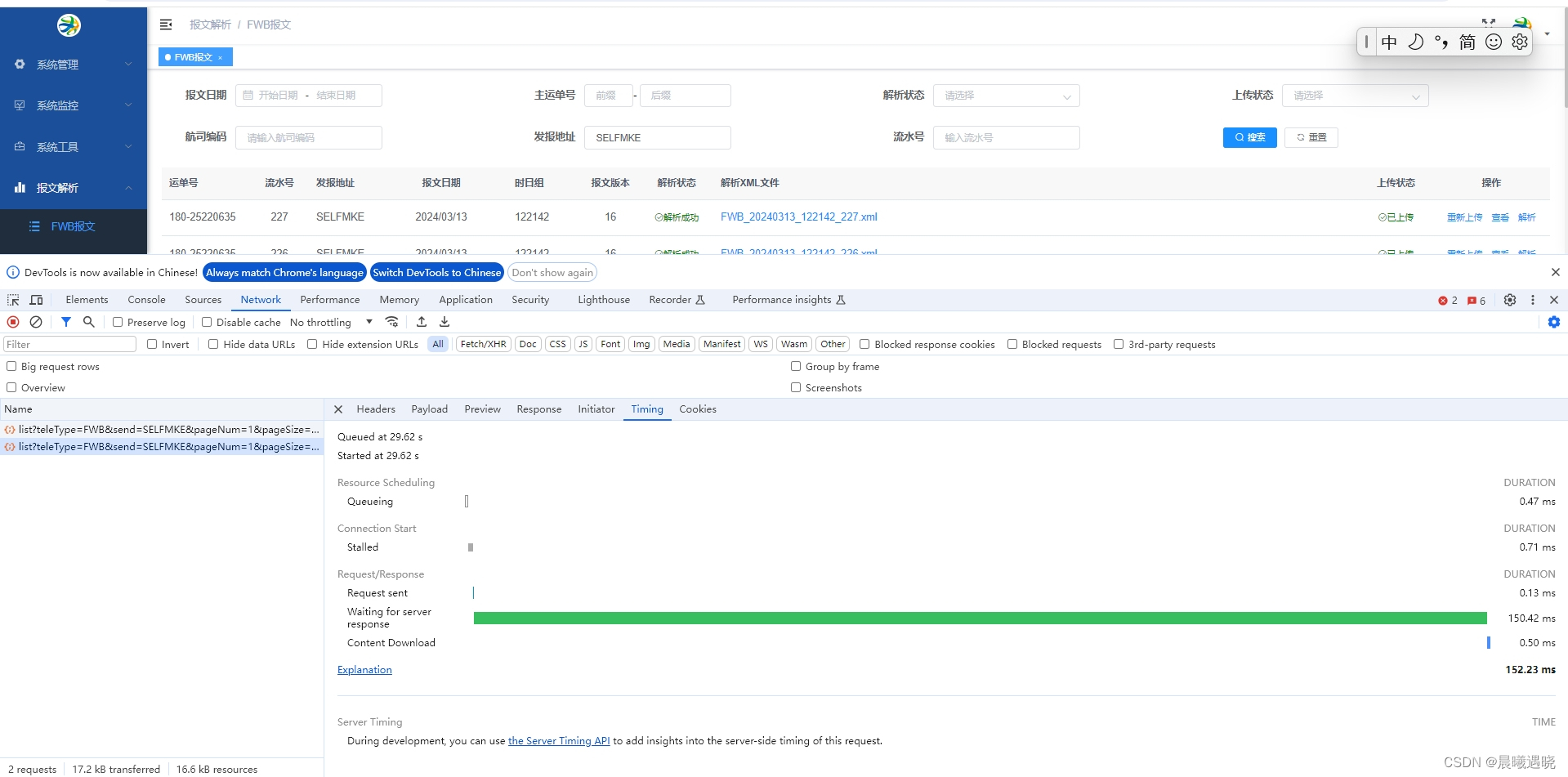Open network search magnifier
Image resolution: width=1568 pixels, height=777 pixels.
[89, 322]
